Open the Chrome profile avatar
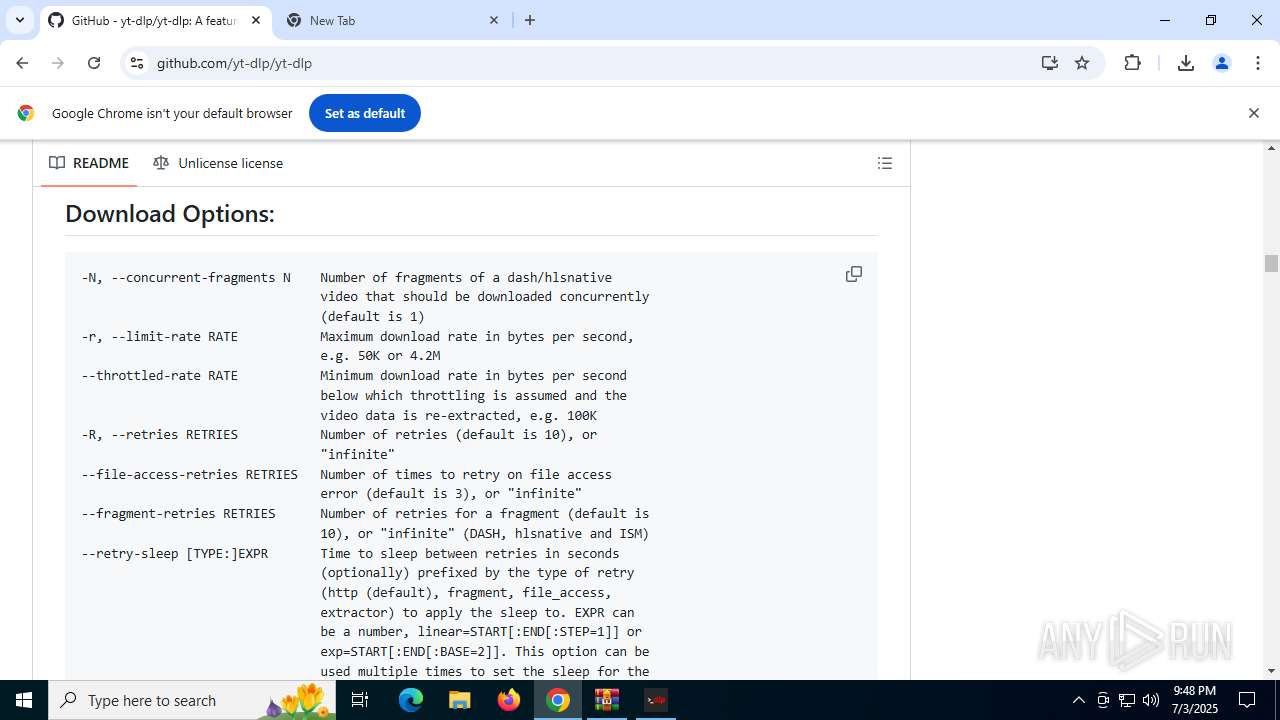This screenshot has width=1280, height=720. click(x=1222, y=63)
